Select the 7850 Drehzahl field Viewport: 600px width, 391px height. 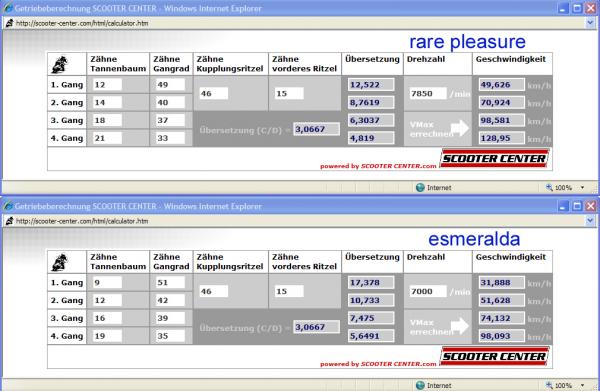(x=428, y=93)
